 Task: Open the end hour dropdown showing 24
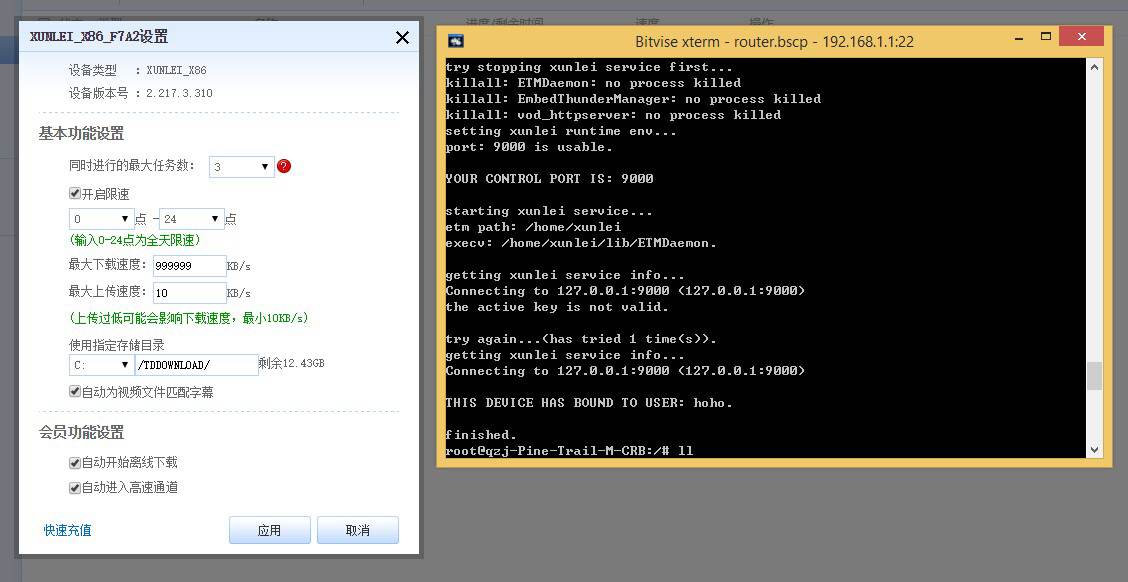click(x=191, y=219)
